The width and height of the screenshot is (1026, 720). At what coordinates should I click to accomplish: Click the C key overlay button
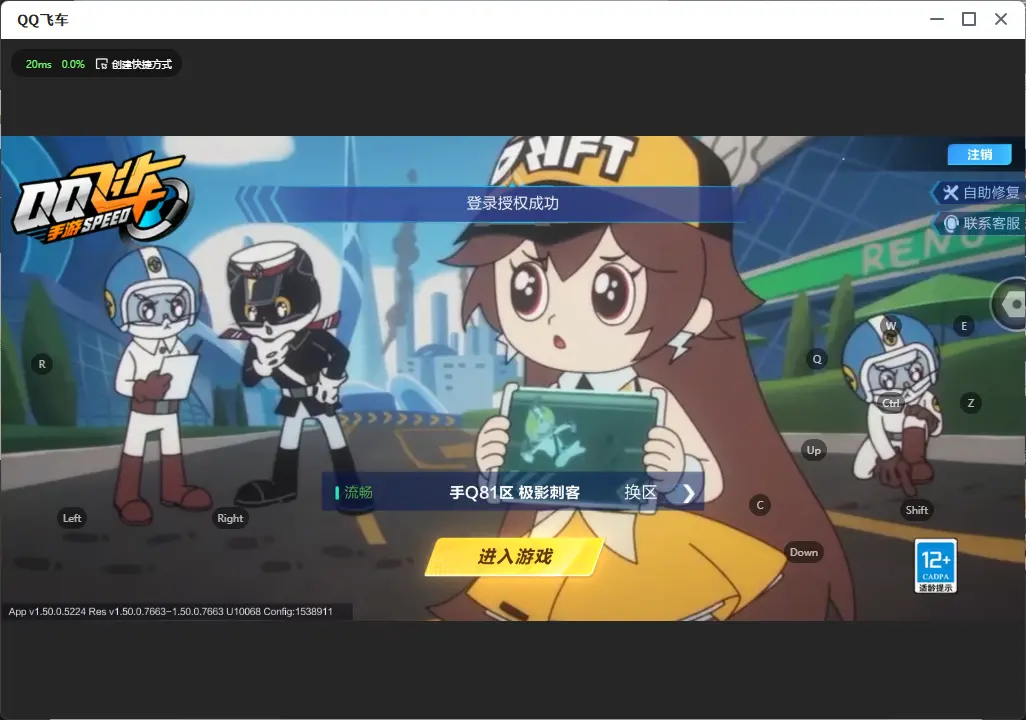click(x=760, y=505)
